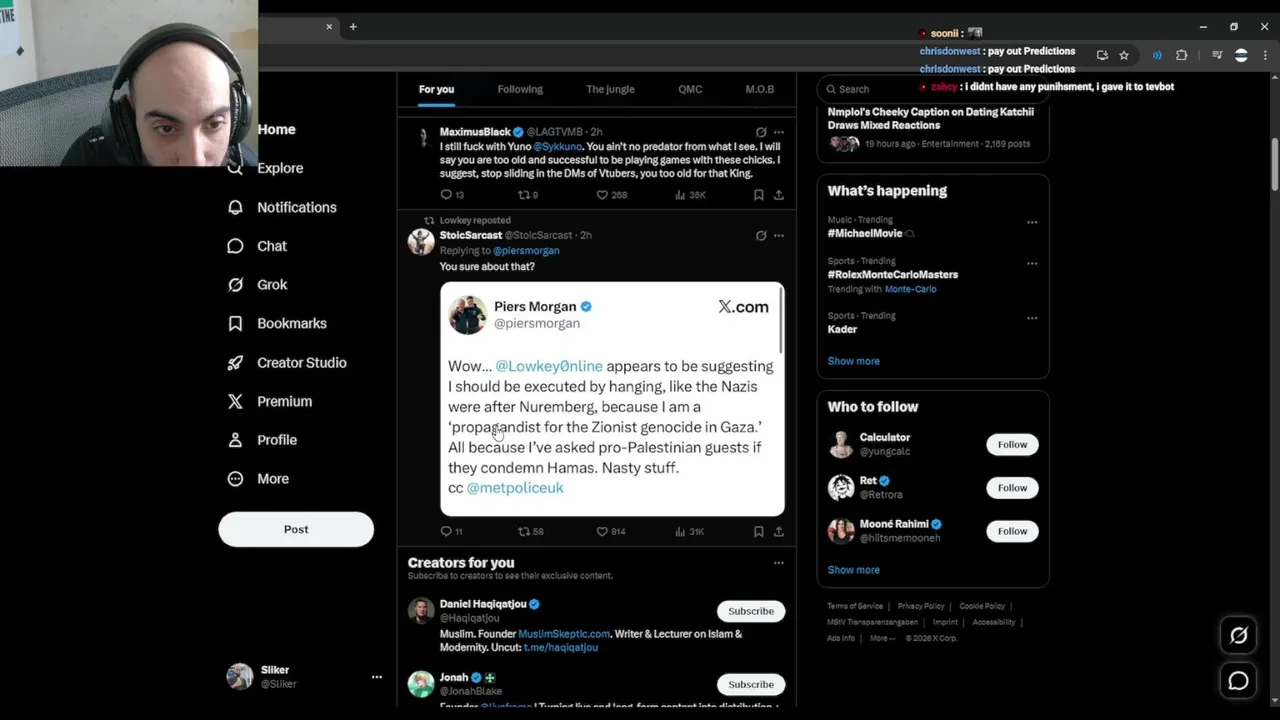This screenshot has width=1280, height=720.
Task: Repost StoicSarcast post with 58 reposts
Action: (523, 531)
